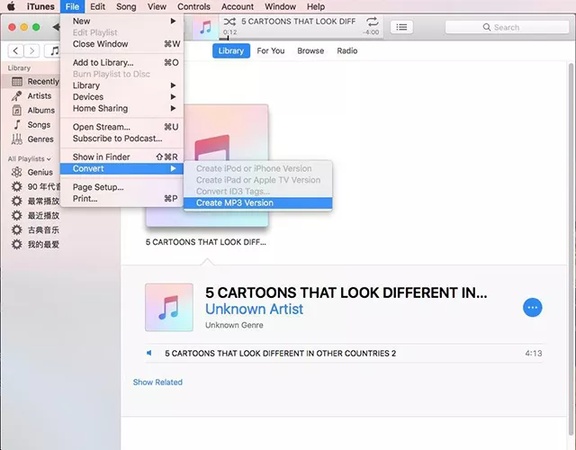Viewport: 576px width, 450px height.
Task: Open the Account menu
Action: [237, 7]
